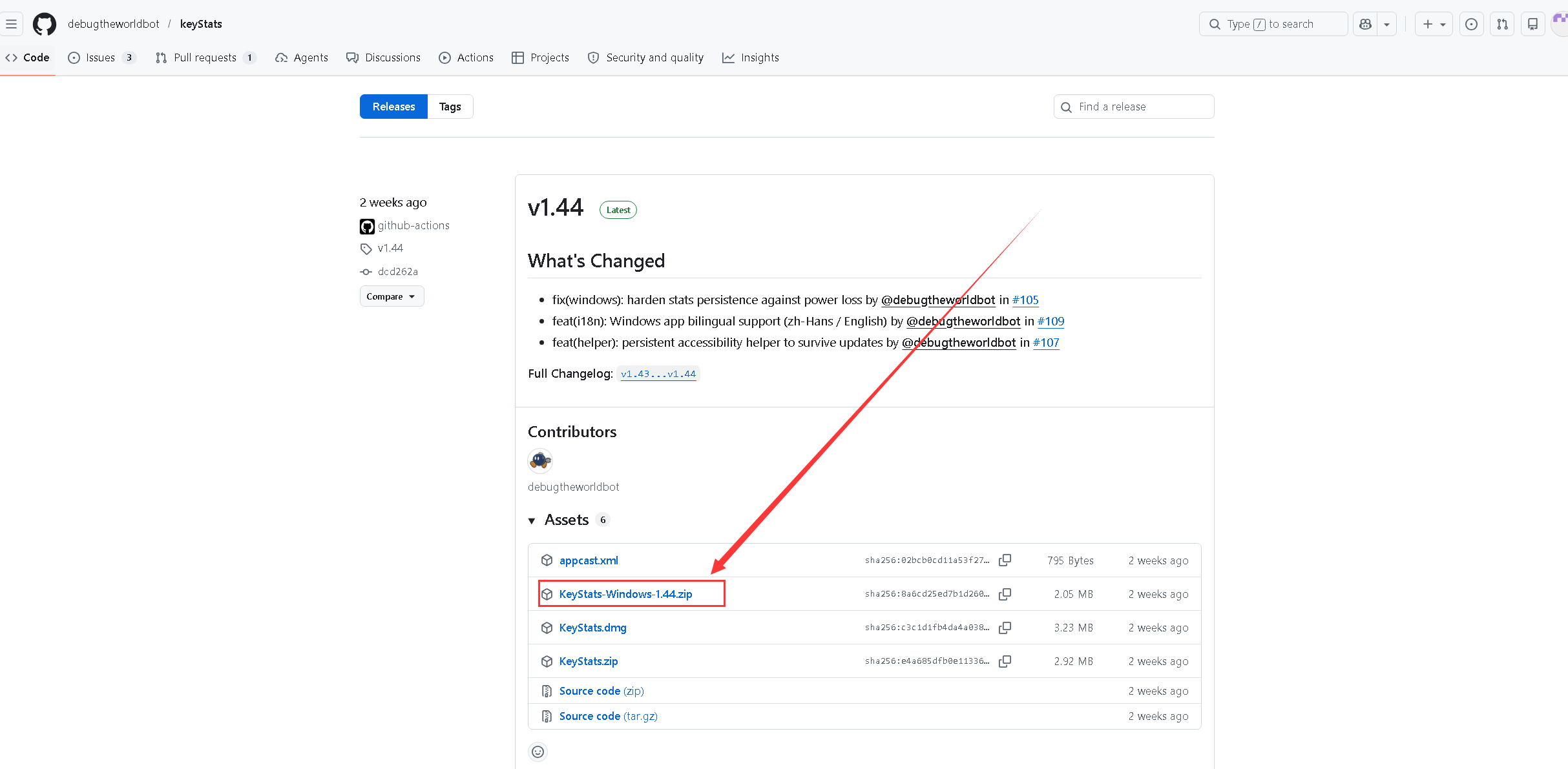Screen dimensions: 1568x769
Task: Open the hamburger navigation menu
Action: coord(12,24)
